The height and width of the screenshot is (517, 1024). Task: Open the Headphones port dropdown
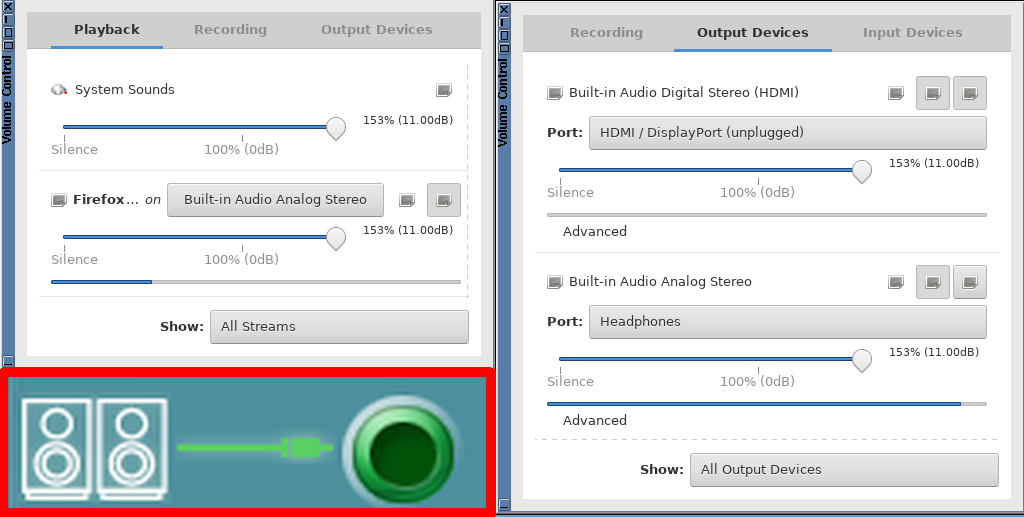click(x=788, y=322)
